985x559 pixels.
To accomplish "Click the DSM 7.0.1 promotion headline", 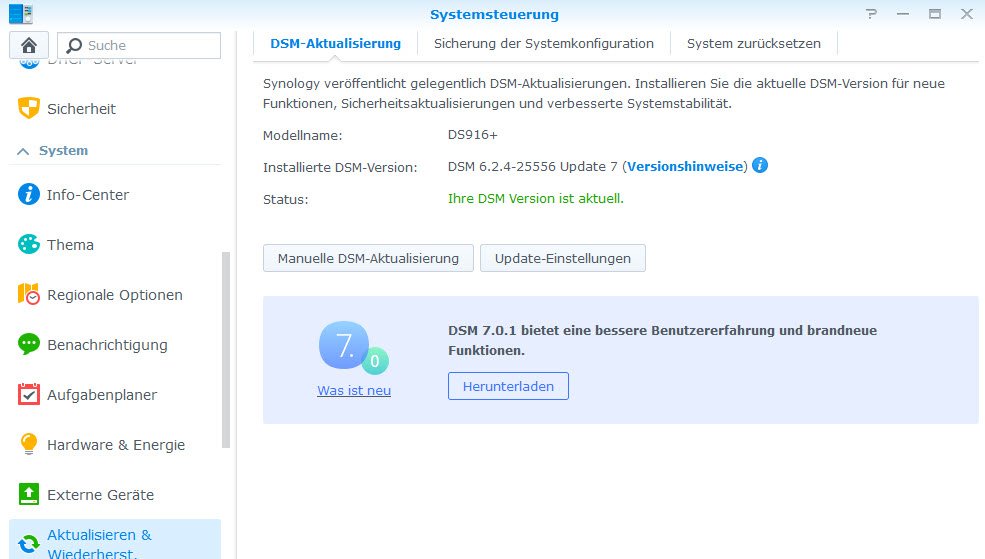I will (x=663, y=340).
